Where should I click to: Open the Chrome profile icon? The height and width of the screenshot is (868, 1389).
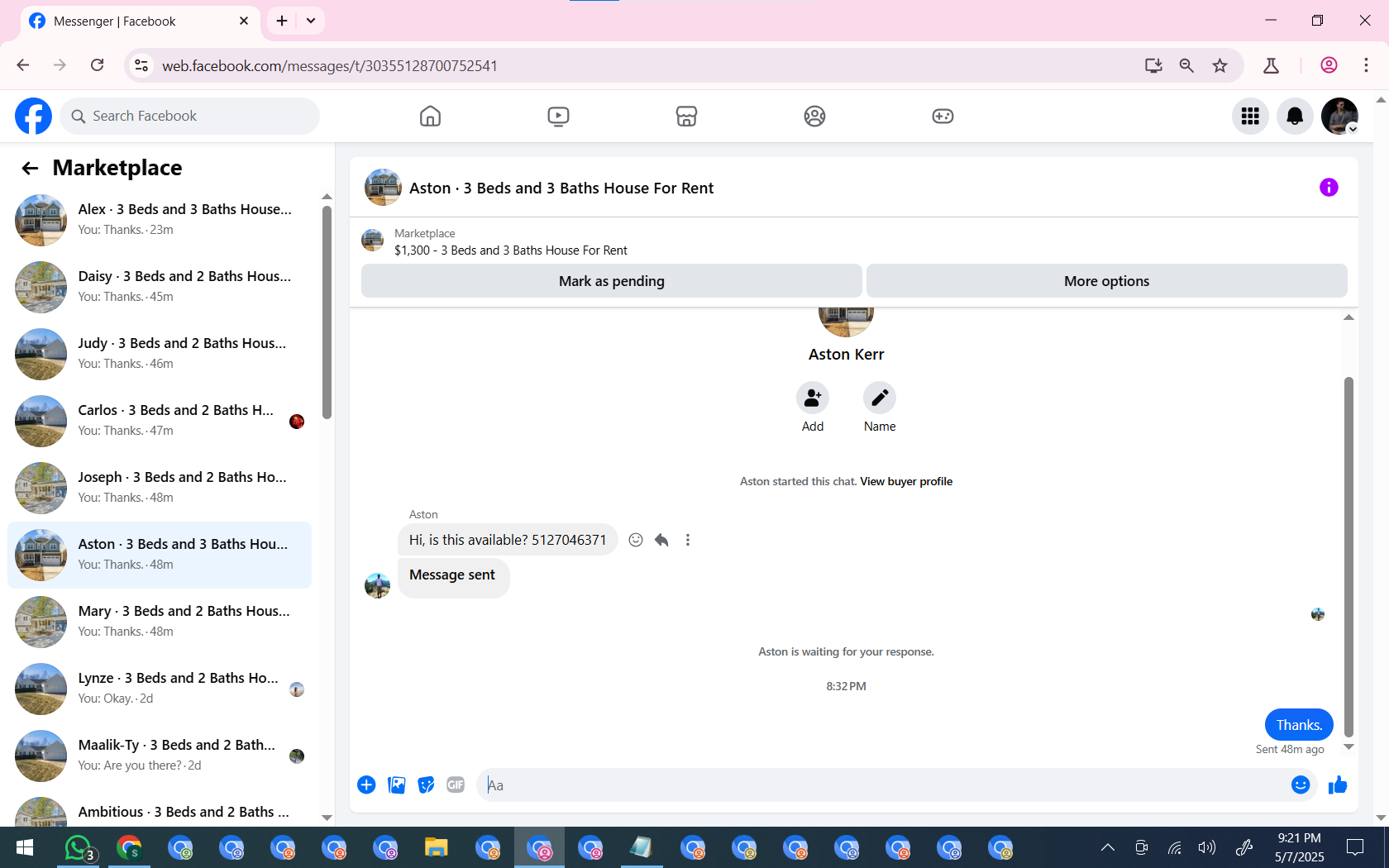(x=1329, y=65)
